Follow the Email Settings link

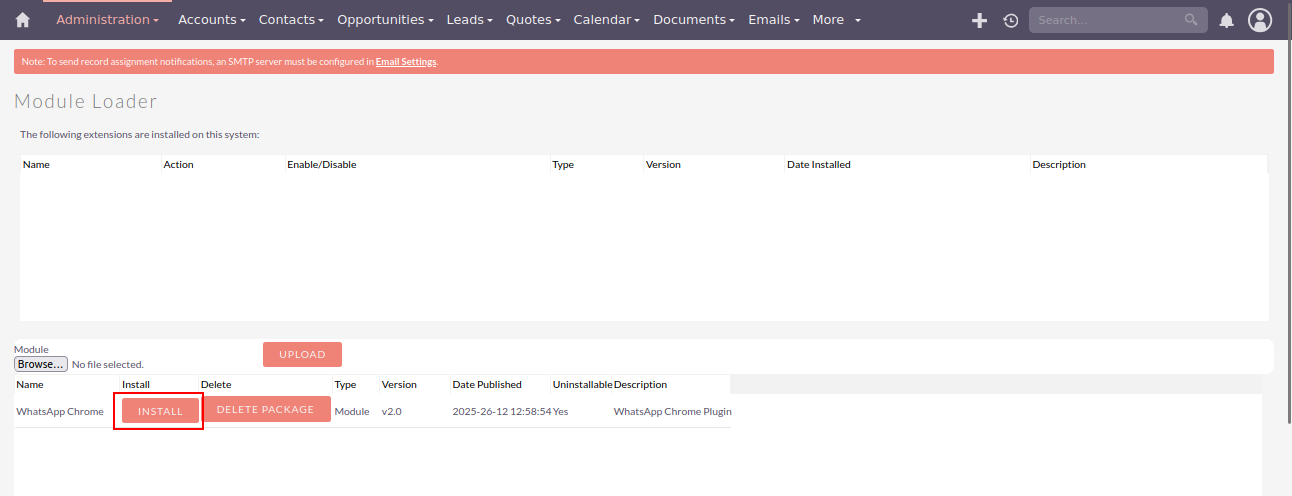[x=406, y=62]
